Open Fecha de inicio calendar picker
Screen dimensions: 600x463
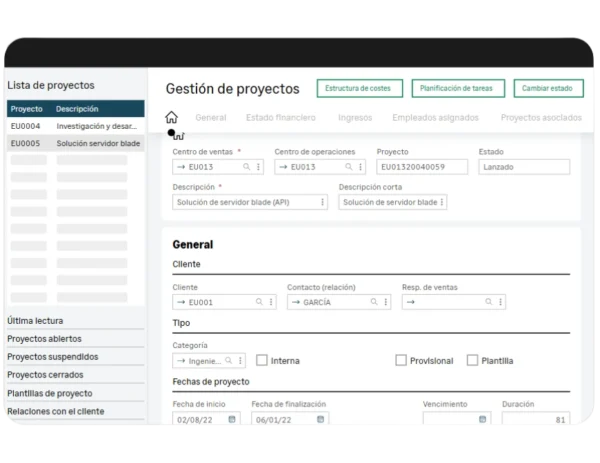(232, 419)
